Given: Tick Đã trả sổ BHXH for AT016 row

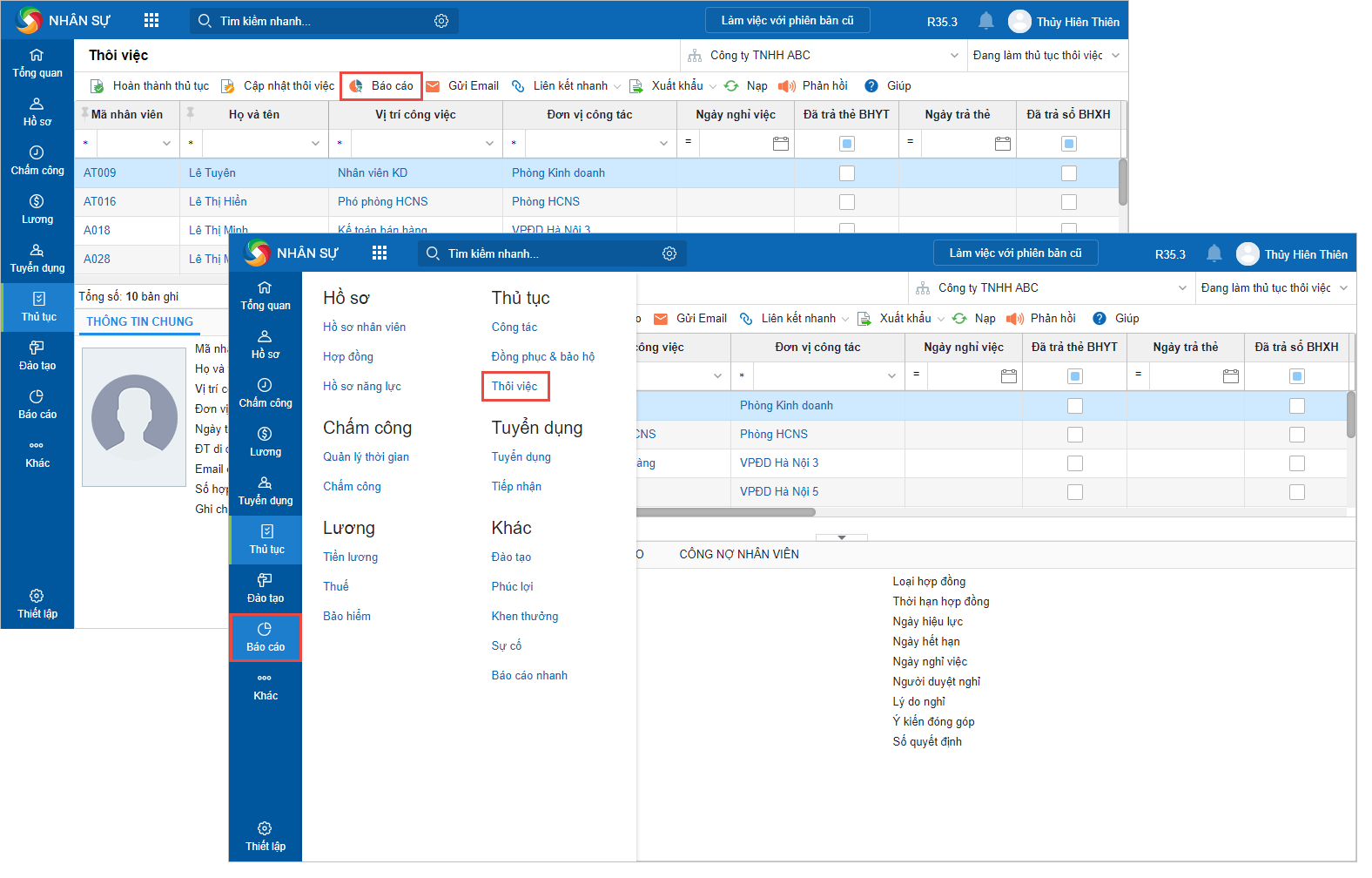Looking at the screenshot, I should (1069, 202).
